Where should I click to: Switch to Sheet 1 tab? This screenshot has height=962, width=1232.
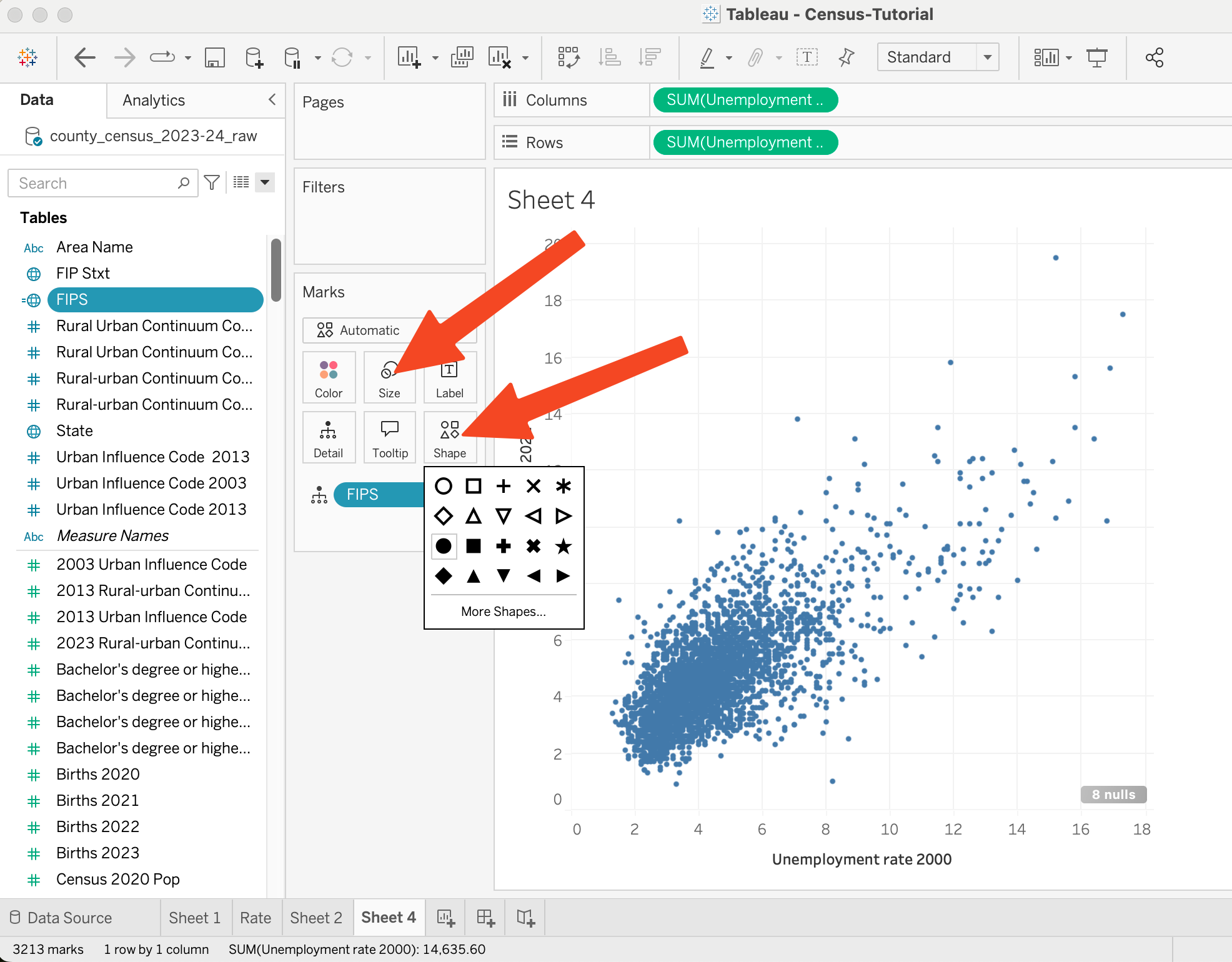[x=195, y=918]
